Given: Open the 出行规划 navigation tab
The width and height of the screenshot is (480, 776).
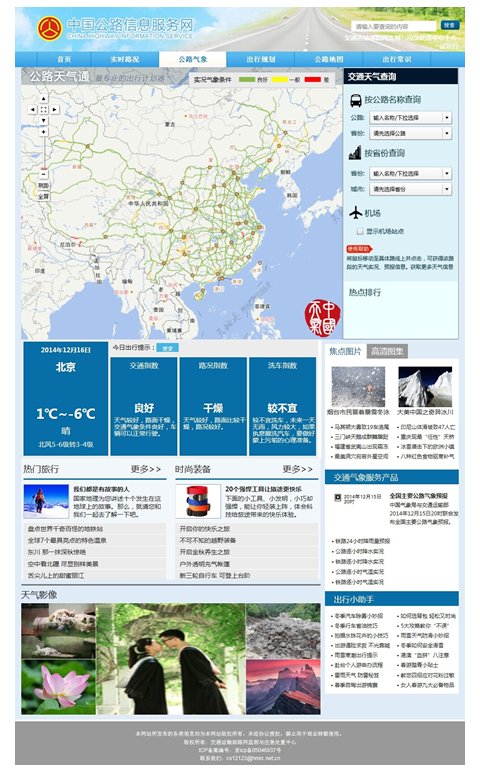Looking at the screenshot, I should tap(261, 59).
